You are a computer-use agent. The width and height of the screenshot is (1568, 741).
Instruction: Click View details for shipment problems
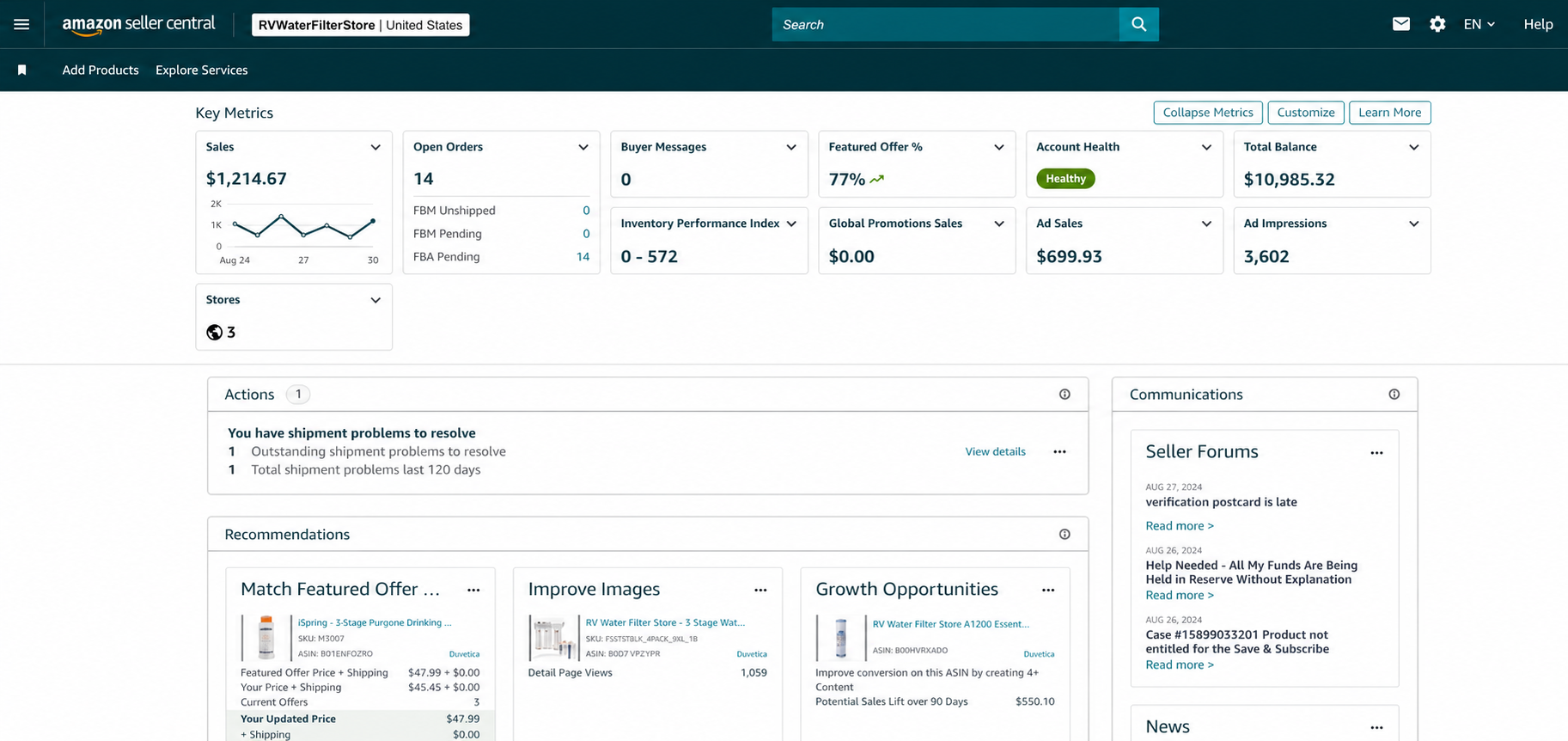point(995,451)
